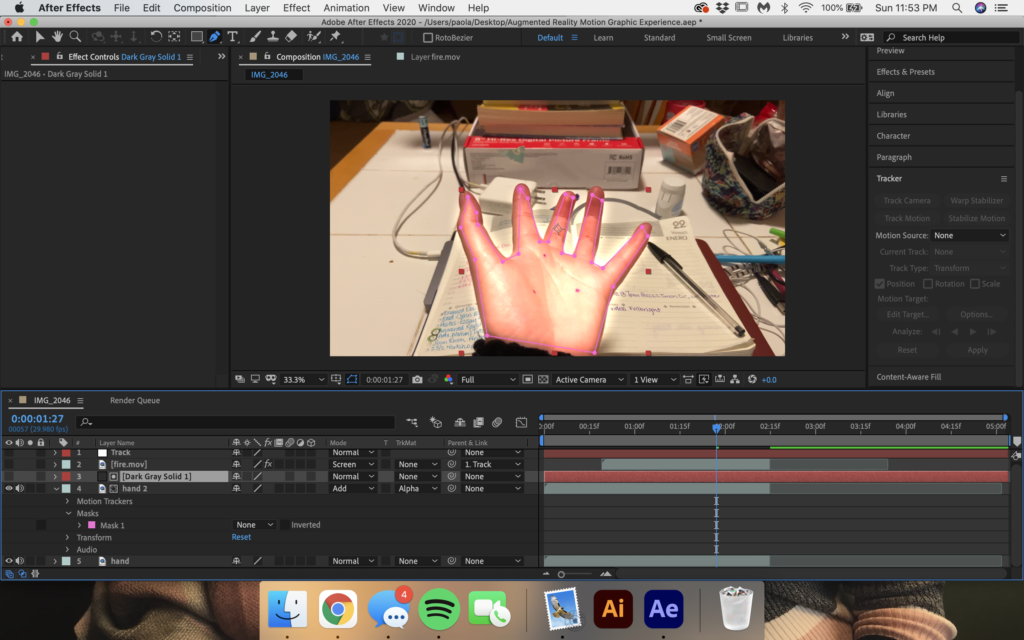Screen dimensions: 1024x640
Task: Open the Content-Aware Fill panel
Action: (908, 377)
